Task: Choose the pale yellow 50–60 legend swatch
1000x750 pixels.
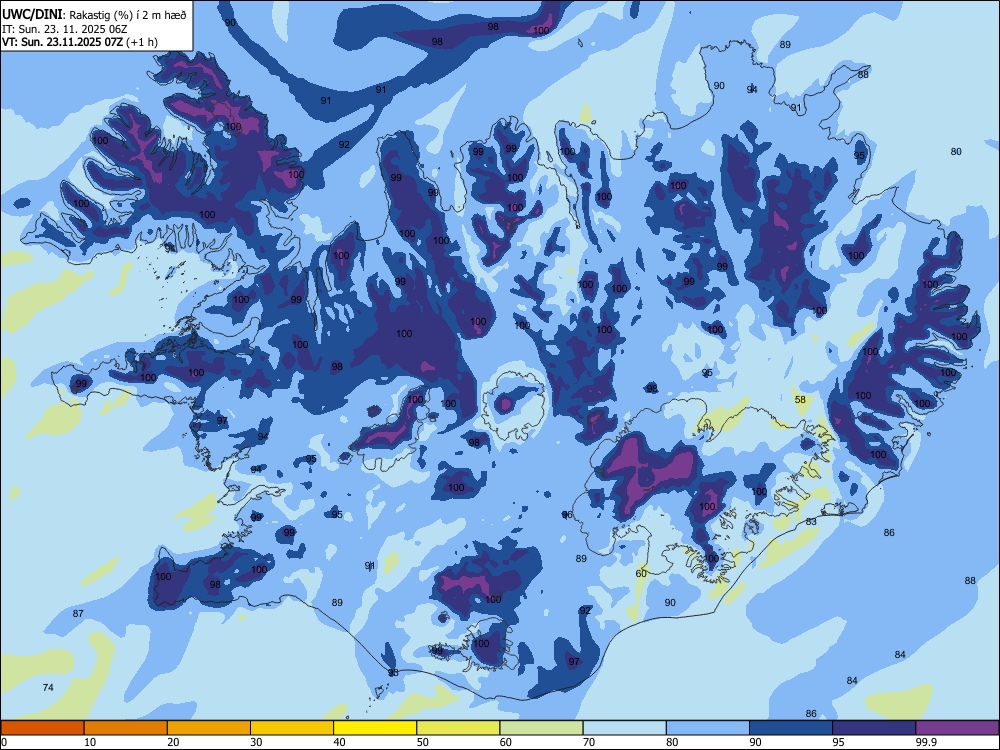Action: click(x=459, y=728)
